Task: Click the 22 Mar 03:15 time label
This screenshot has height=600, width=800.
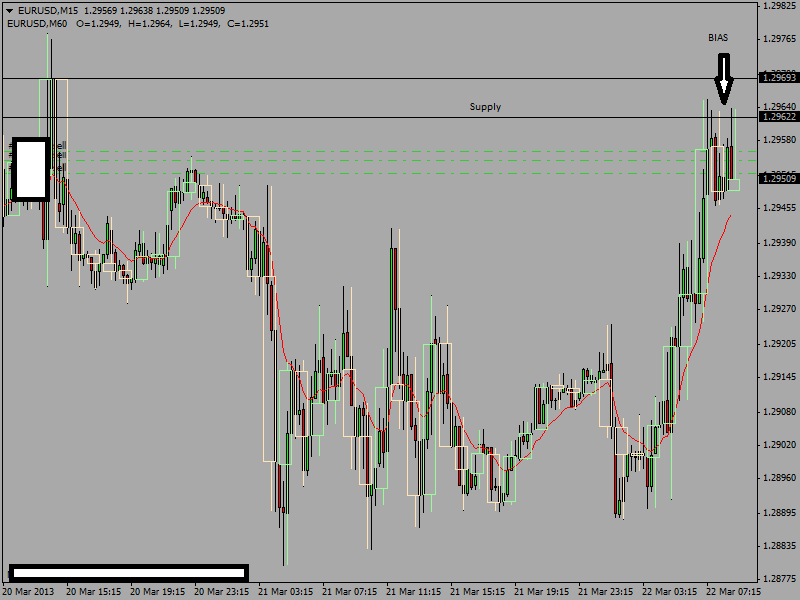Action: click(669, 592)
